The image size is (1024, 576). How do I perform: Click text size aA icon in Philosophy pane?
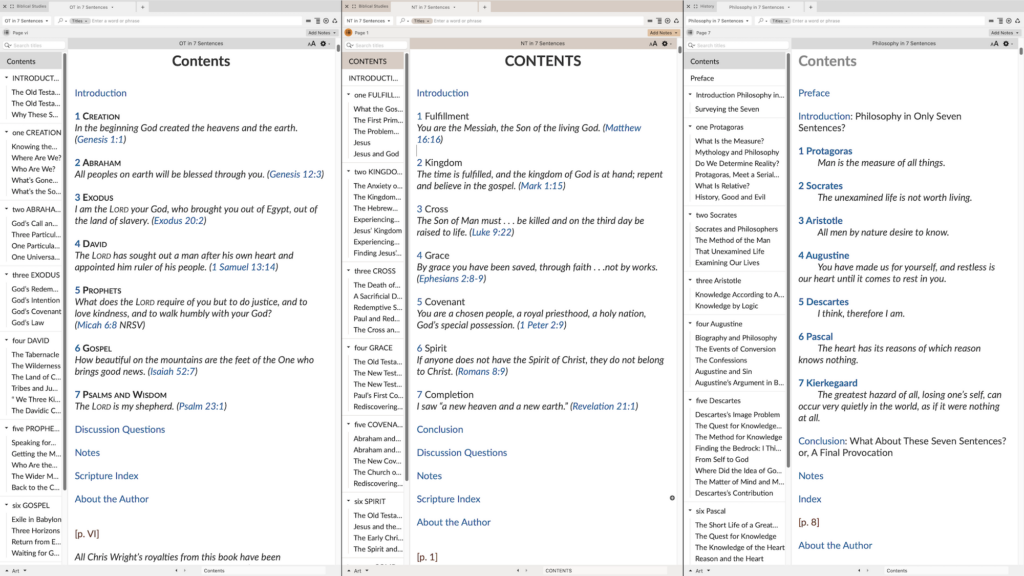coord(994,44)
